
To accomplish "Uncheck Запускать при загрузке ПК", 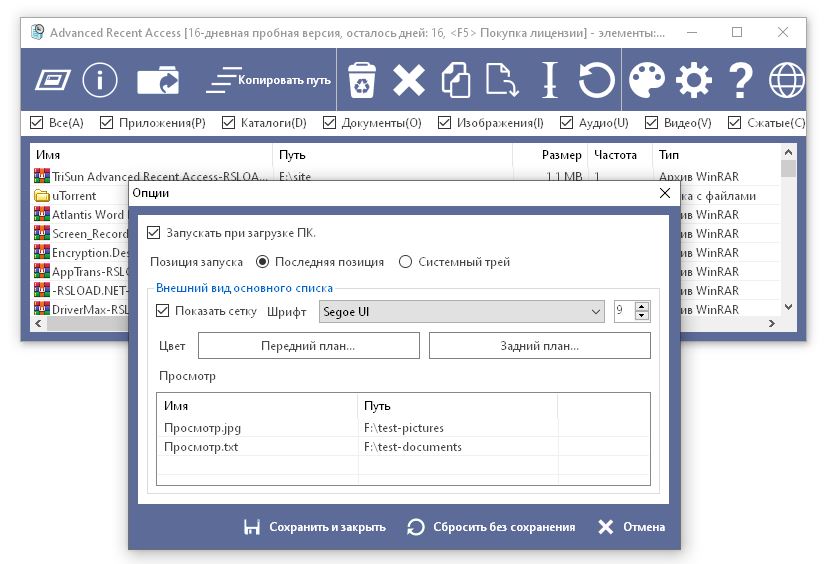I will (x=153, y=233).
